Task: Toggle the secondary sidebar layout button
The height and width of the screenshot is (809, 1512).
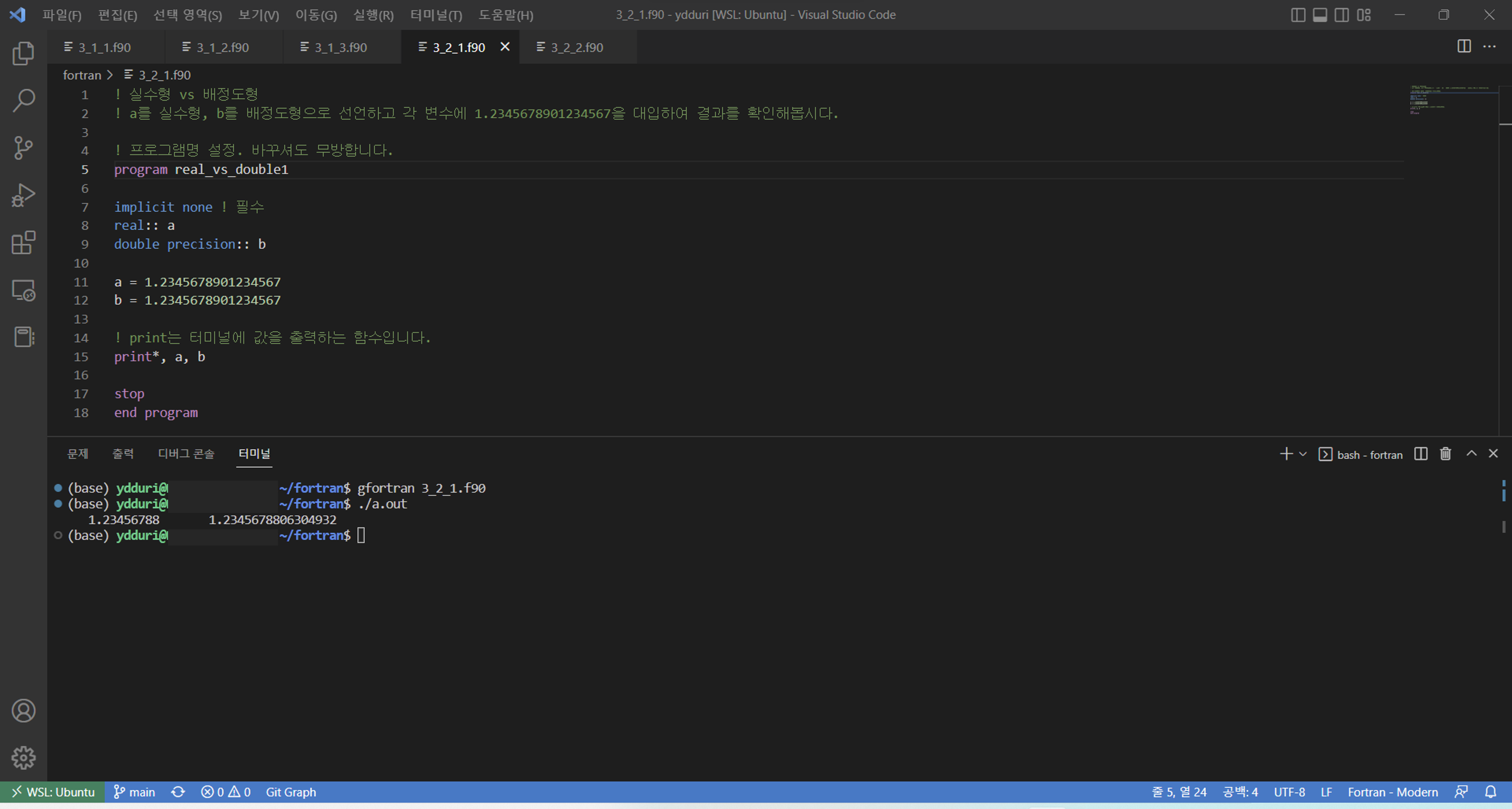Action: pos(1342,15)
